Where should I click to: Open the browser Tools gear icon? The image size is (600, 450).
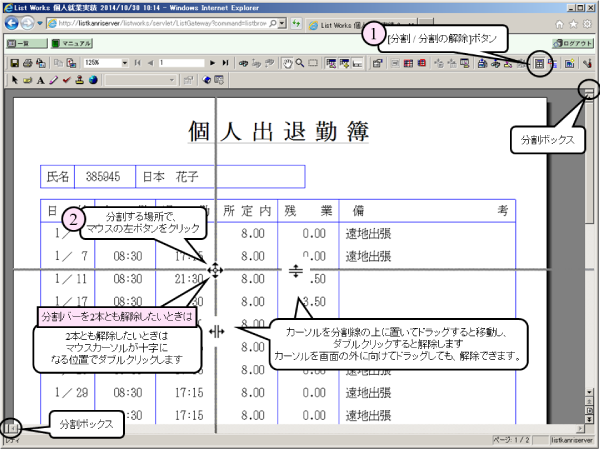pos(587,24)
